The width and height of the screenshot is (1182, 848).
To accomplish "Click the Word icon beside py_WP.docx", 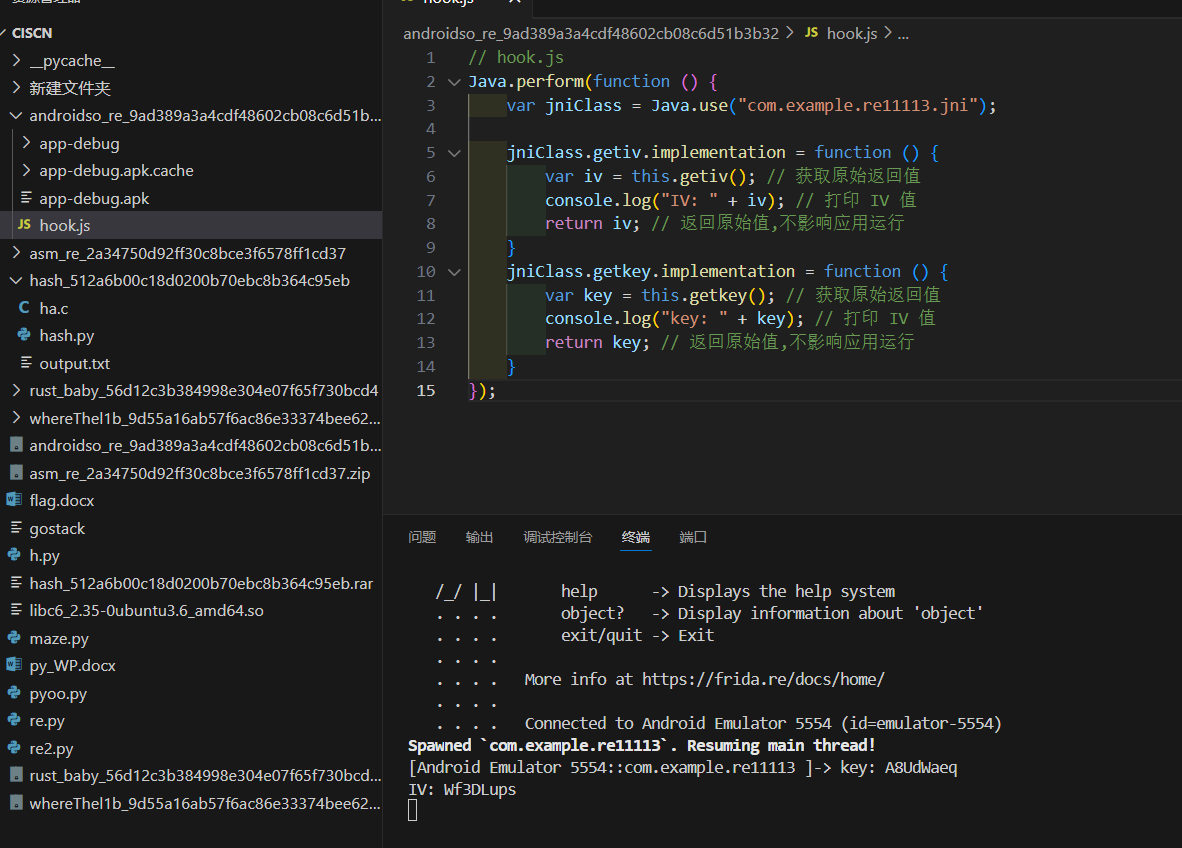I will (x=14, y=665).
